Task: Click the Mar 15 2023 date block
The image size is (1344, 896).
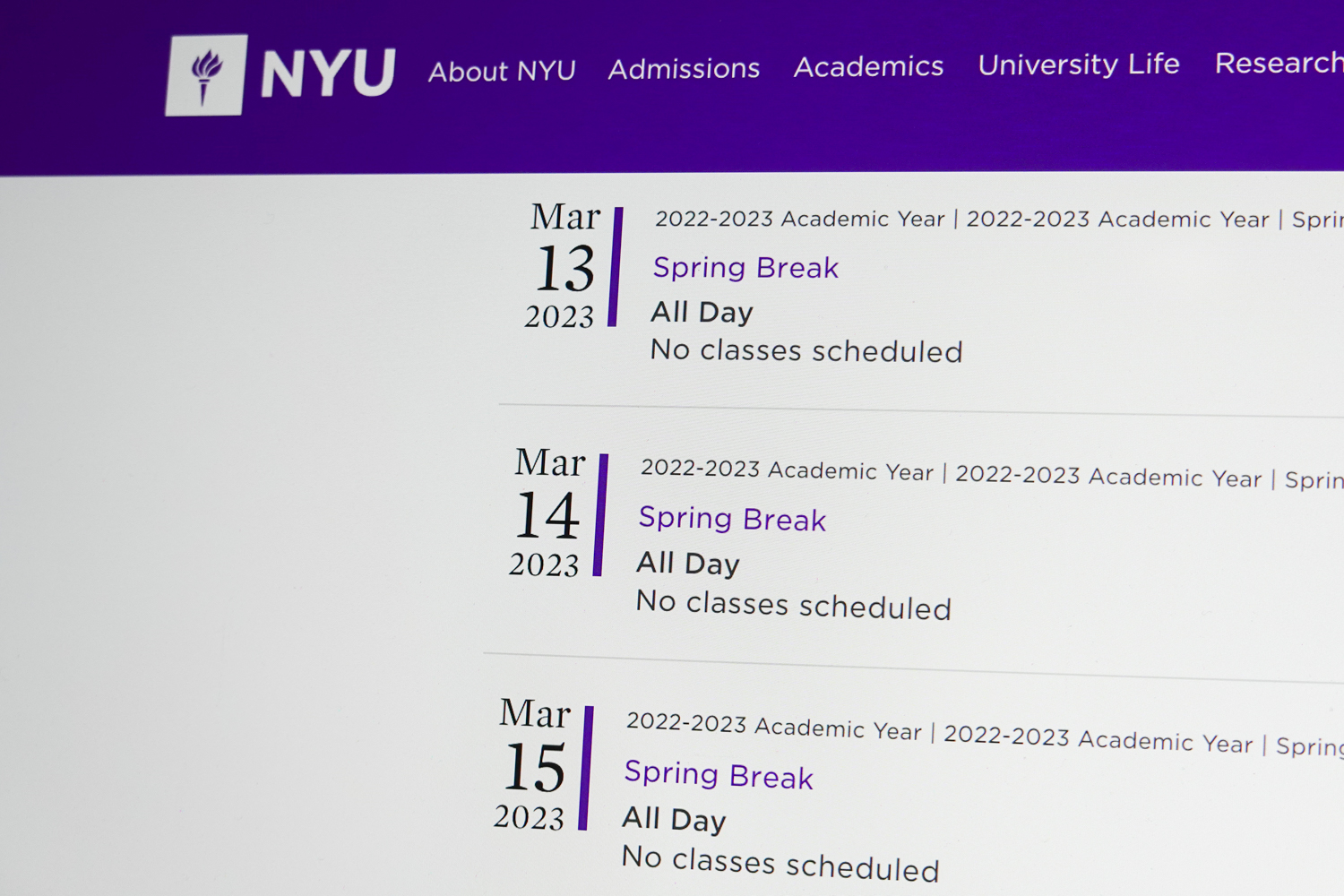Action: (533, 765)
